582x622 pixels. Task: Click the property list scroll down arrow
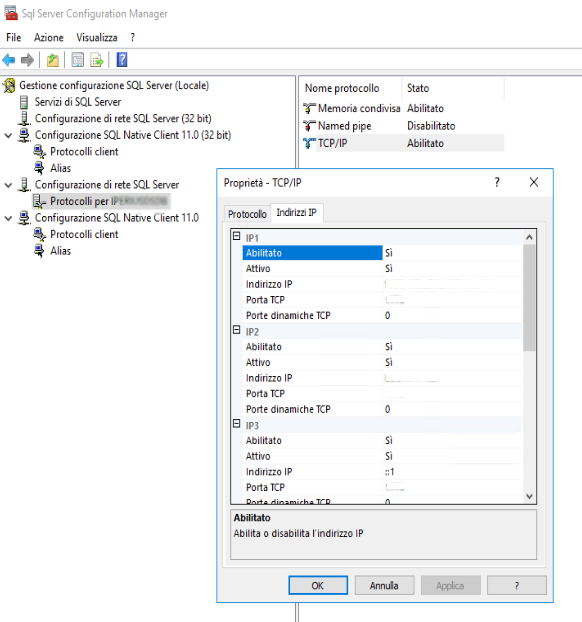click(x=529, y=496)
